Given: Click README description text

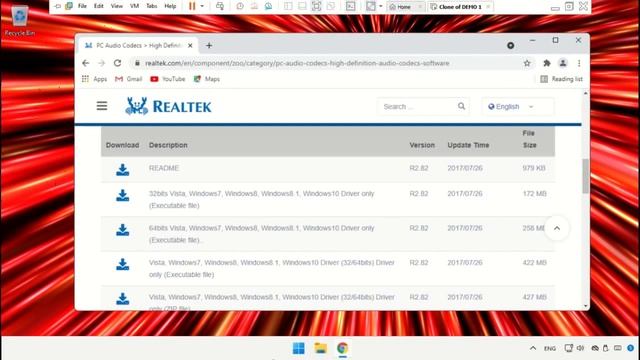Looking at the screenshot, I should coord(164,168).
